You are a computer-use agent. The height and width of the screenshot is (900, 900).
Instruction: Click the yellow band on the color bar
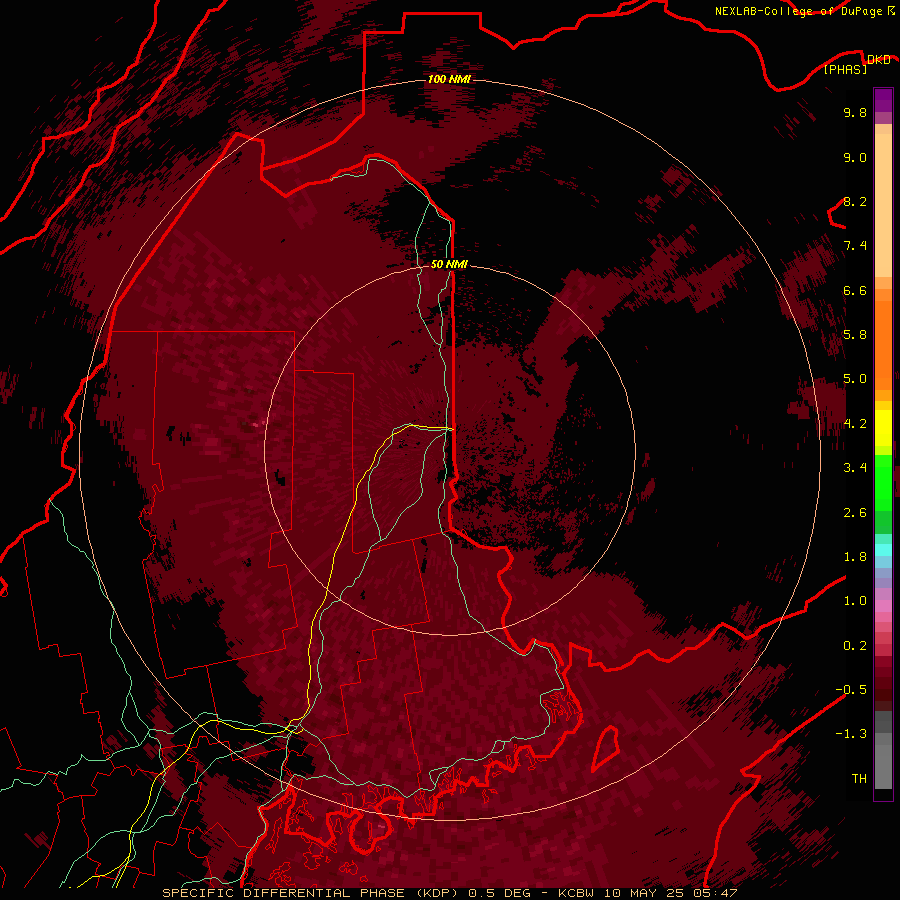point(883,428)
